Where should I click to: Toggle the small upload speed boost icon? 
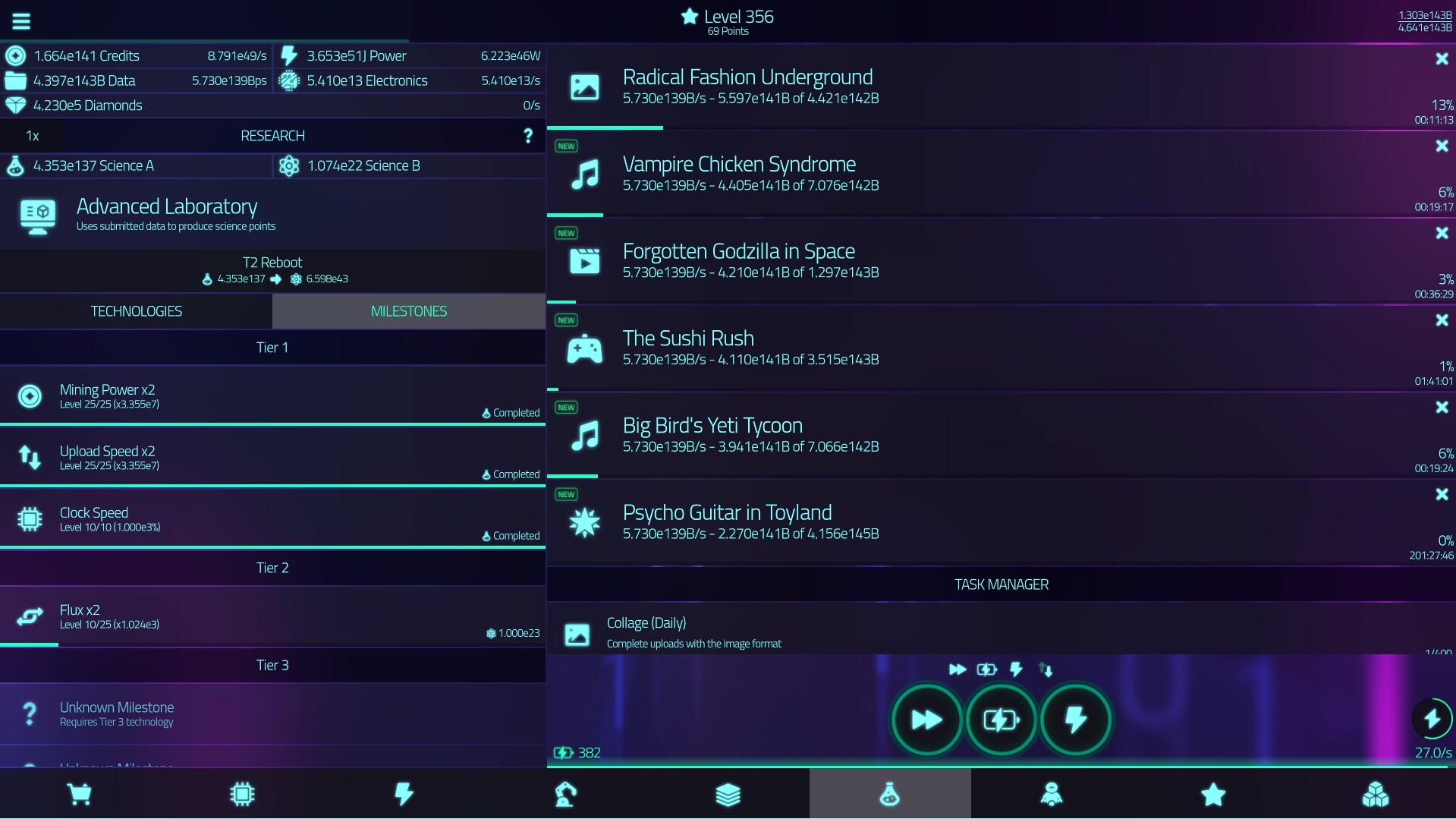click(x=1047, y=669)
